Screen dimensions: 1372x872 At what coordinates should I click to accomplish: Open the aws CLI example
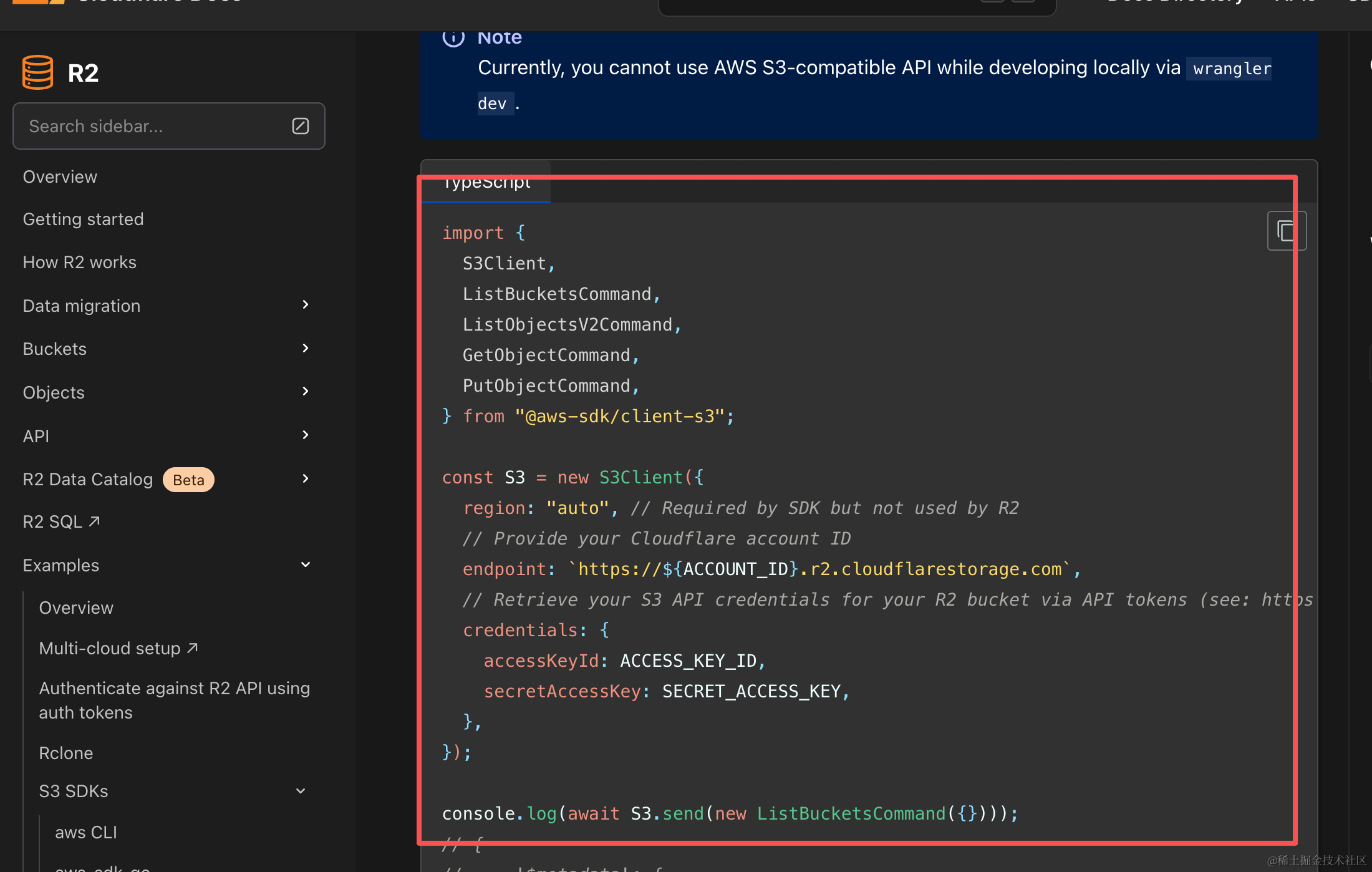click(x=85, y=832)
